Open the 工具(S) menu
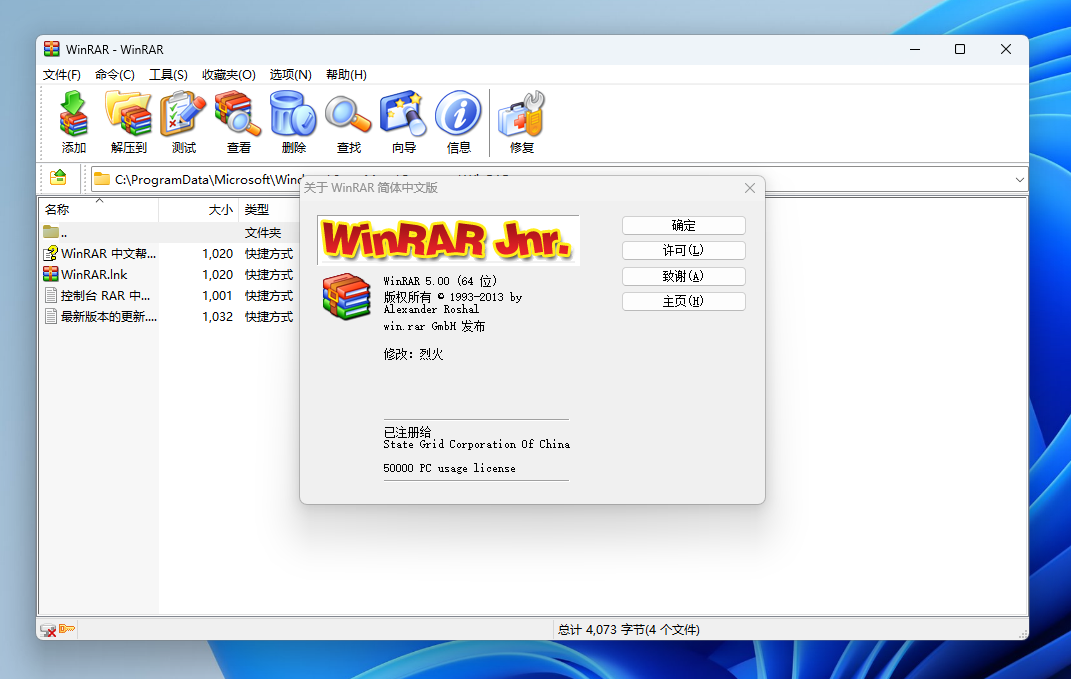The image size is (1071, 679). [168, 74]
